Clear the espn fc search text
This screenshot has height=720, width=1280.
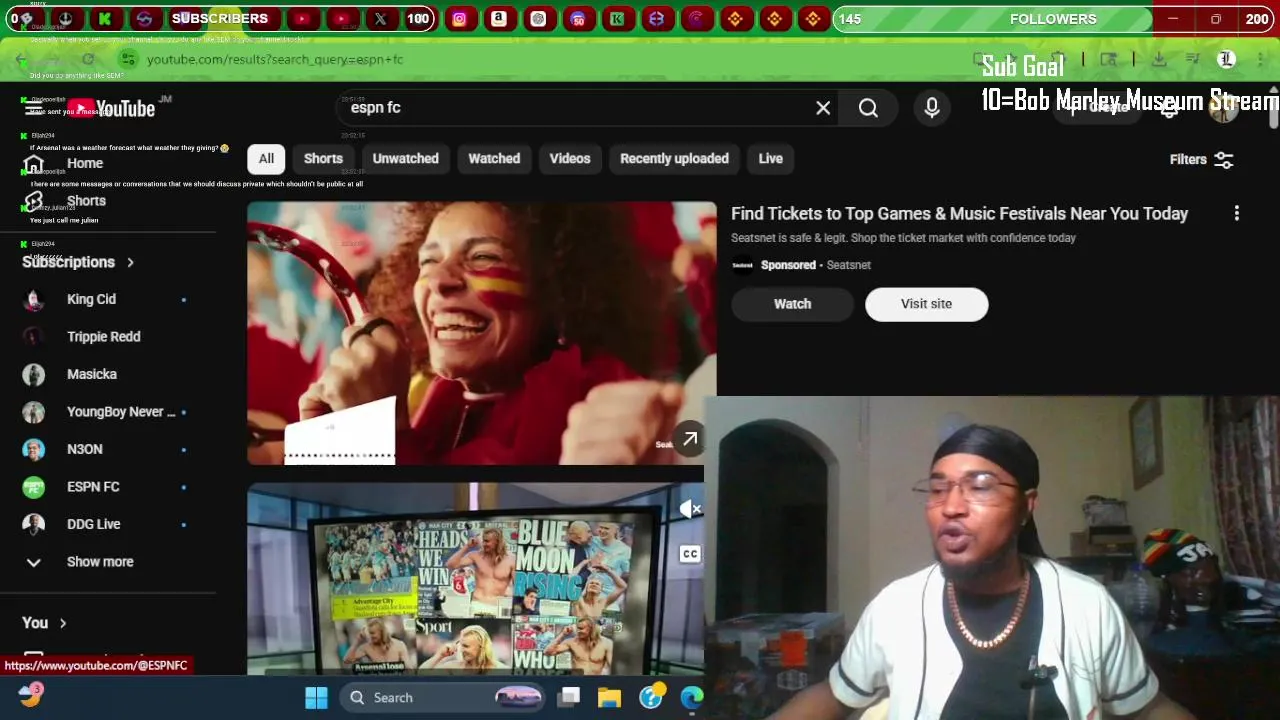pyautogui.click(x=823, y=108)
